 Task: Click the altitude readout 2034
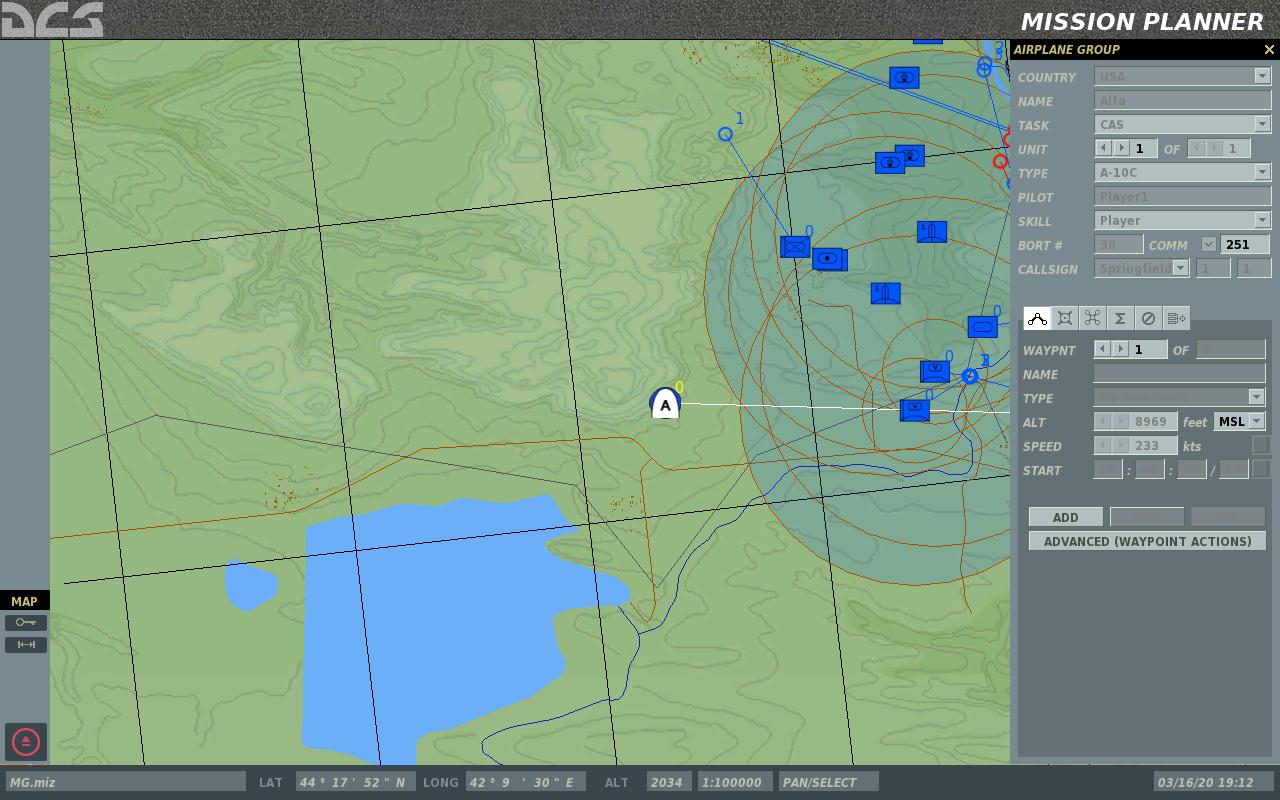pos(667,782)
